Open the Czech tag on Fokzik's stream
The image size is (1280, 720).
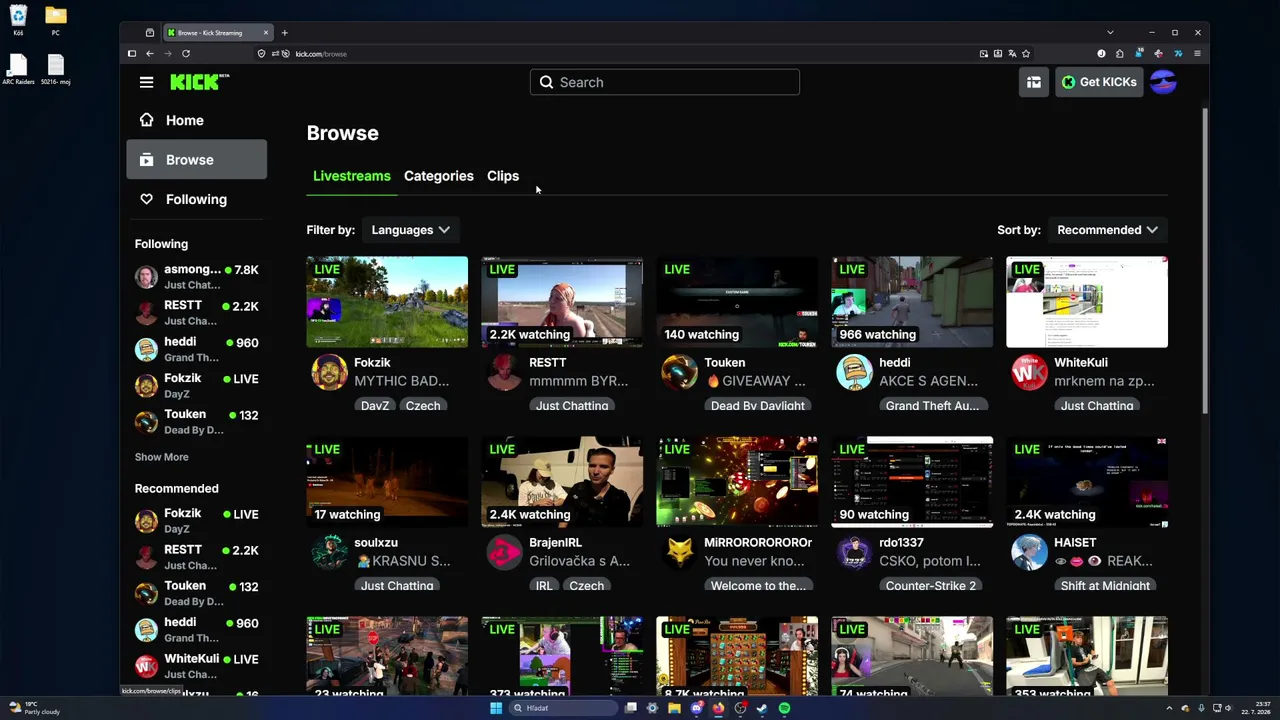423,405
